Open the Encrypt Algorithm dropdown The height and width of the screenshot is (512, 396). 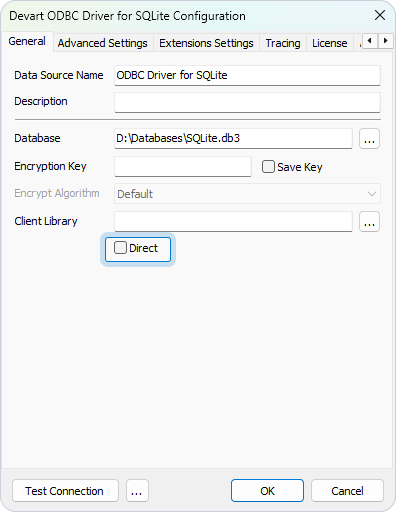[247, 194]
